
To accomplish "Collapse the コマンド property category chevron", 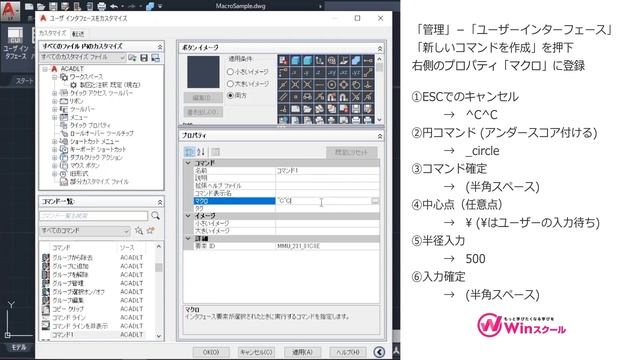I will (188, 163).
